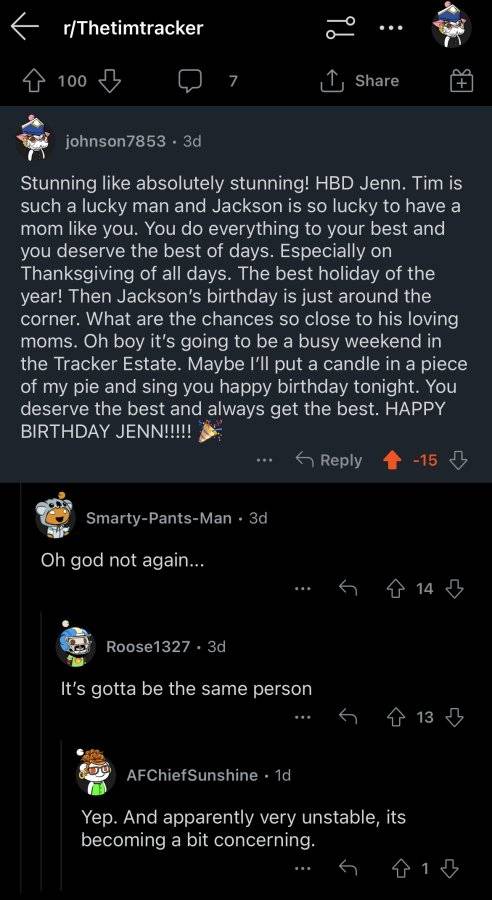The width and height of the screenshot is (492, 900).
Task: Open johnson7853's user profile
Action: (115, 141)
